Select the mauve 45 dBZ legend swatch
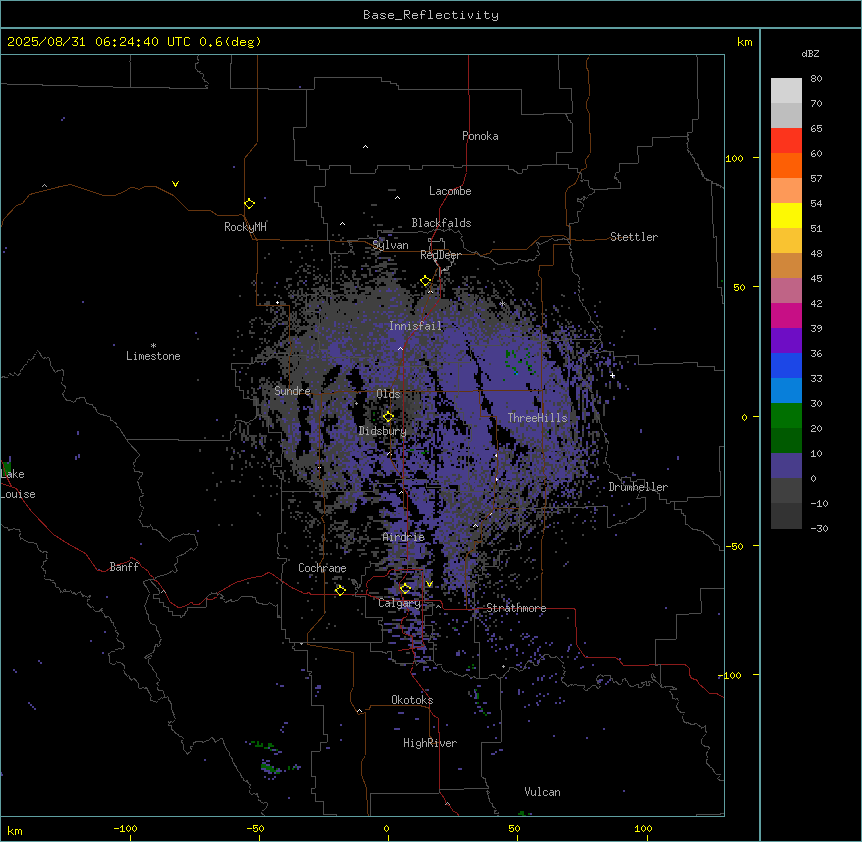Viewport: 862px width, 842px height. [786, 290]
